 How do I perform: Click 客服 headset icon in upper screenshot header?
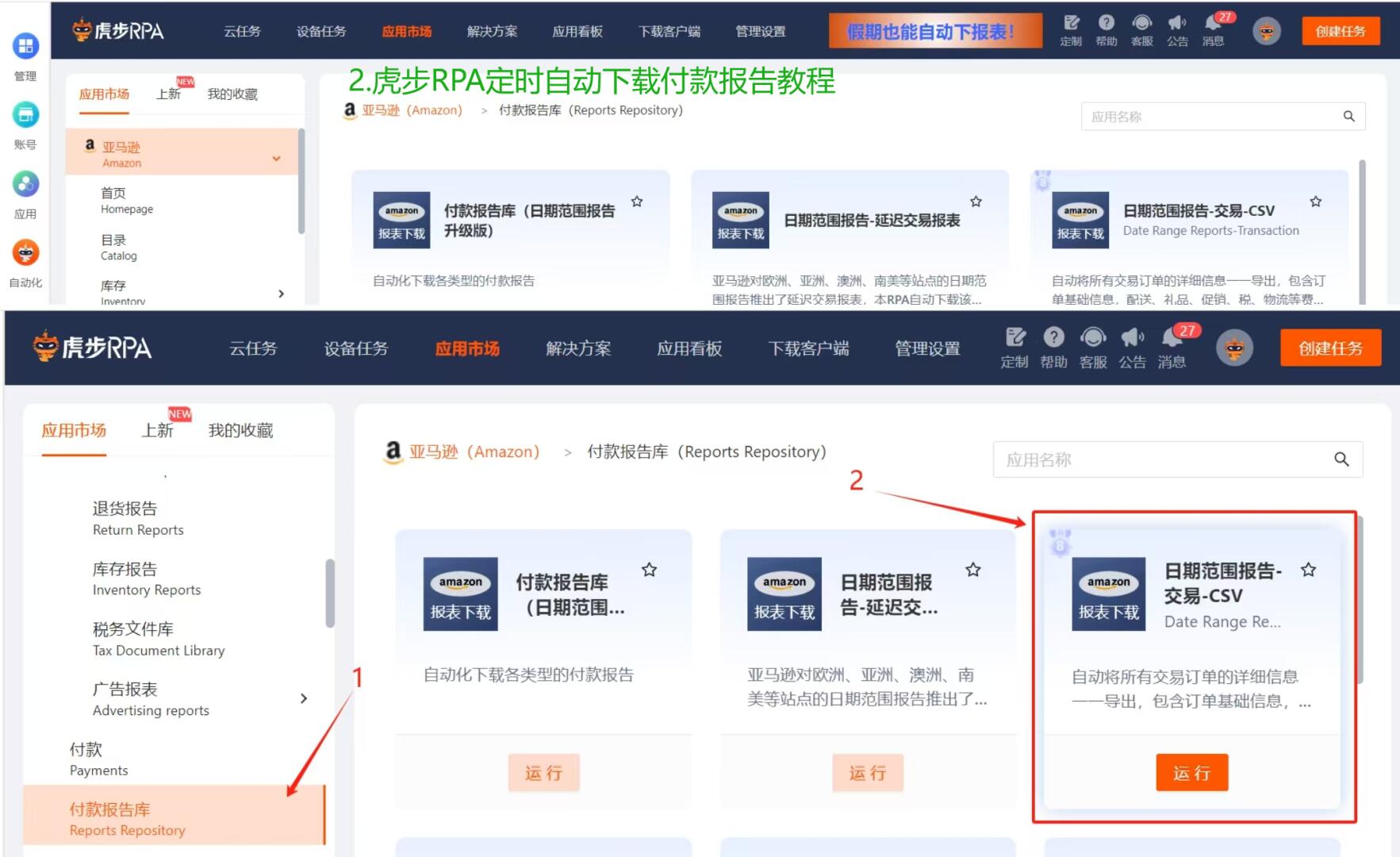click(x=1142, y=23)
